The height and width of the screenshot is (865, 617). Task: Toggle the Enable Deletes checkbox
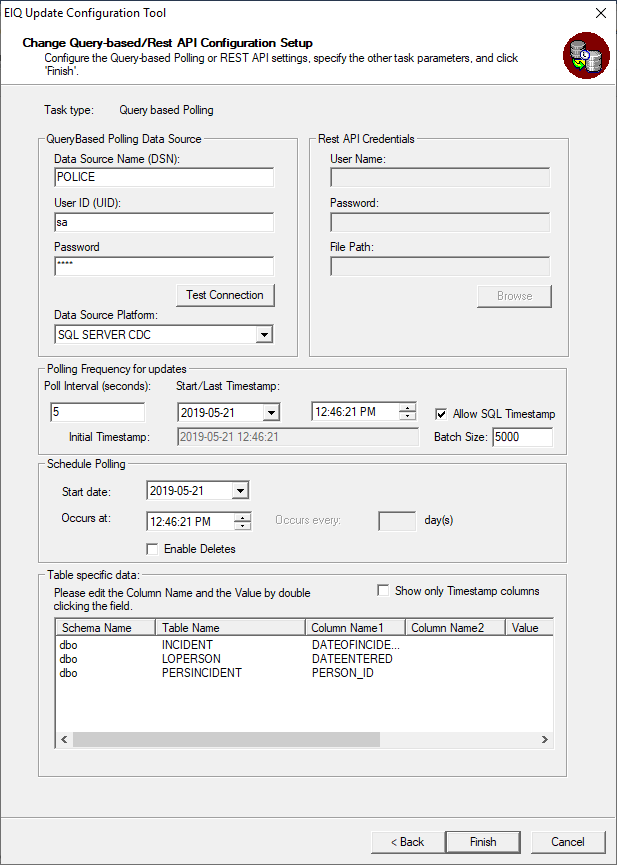pyautogui.click(x=152, y=549)
